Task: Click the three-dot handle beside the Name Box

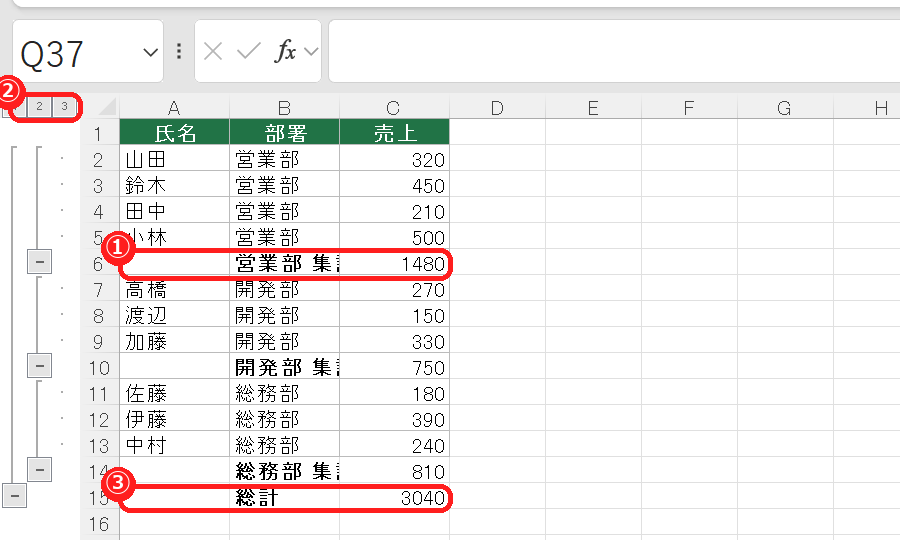Action: tap(179, 52)
